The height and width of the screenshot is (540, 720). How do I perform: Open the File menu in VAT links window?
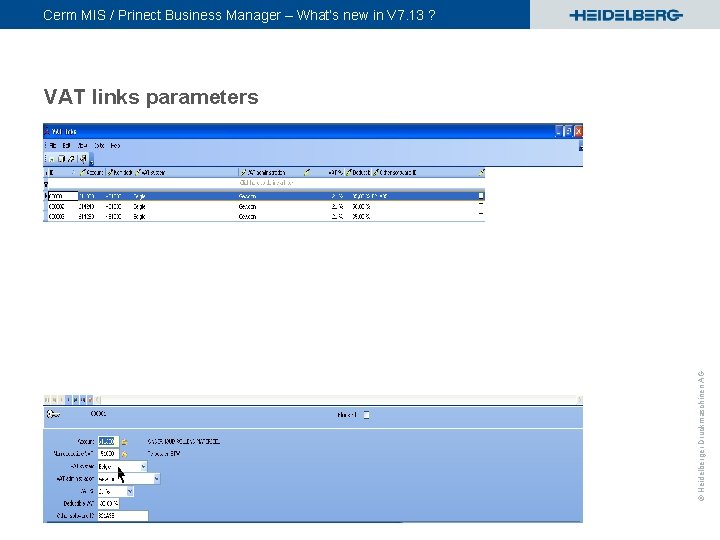pyautogui.click(x=53, y=146)
